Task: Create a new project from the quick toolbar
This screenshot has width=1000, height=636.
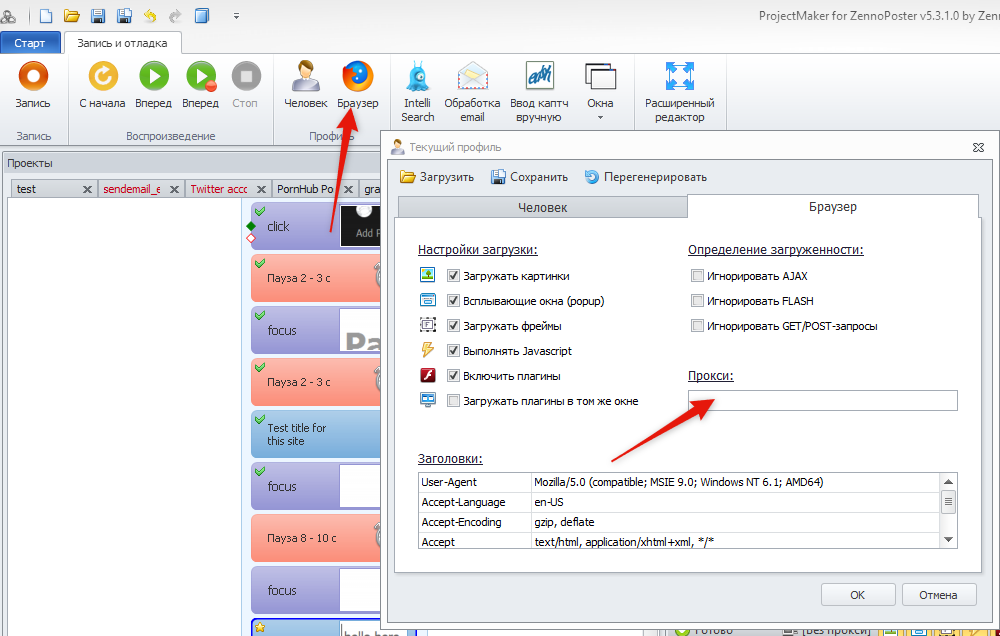Action: point(46,15)
